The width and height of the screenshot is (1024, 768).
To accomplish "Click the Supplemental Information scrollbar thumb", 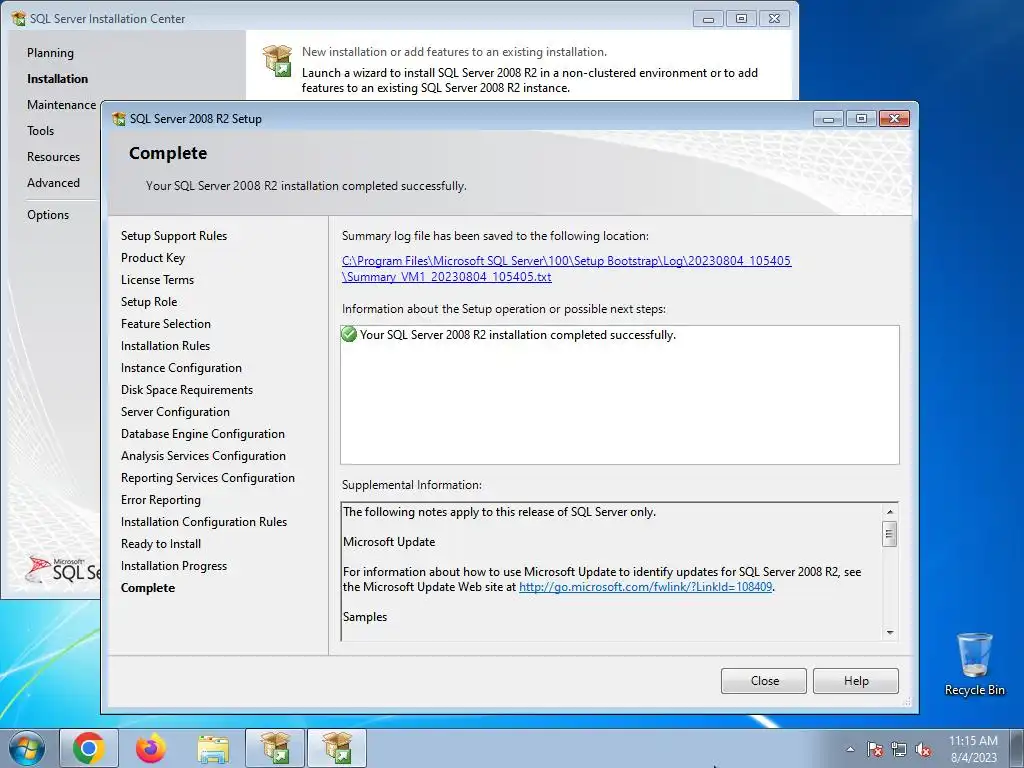I will pyautogui.click(x=889, y=534).
